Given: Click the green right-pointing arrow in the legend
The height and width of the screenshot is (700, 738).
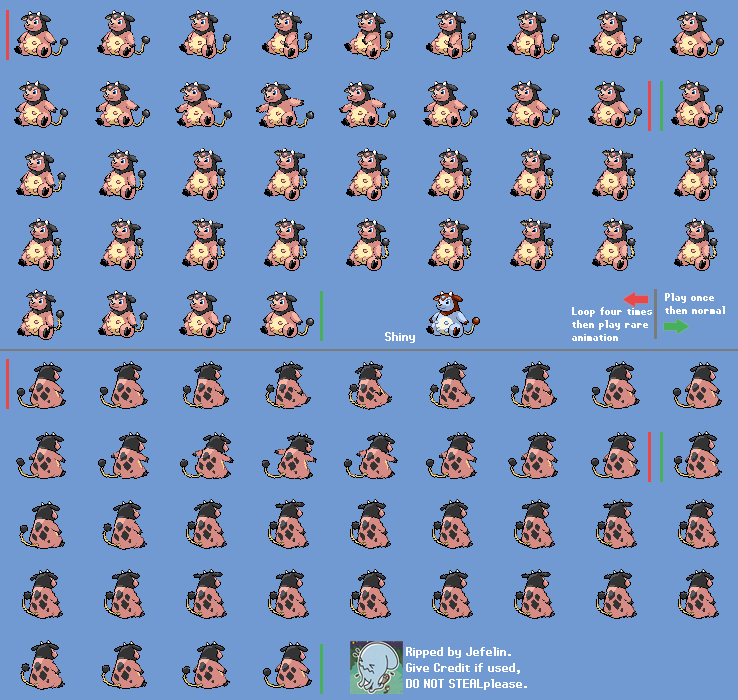Looking at the screenshot, I should click(x=676, y=326).
